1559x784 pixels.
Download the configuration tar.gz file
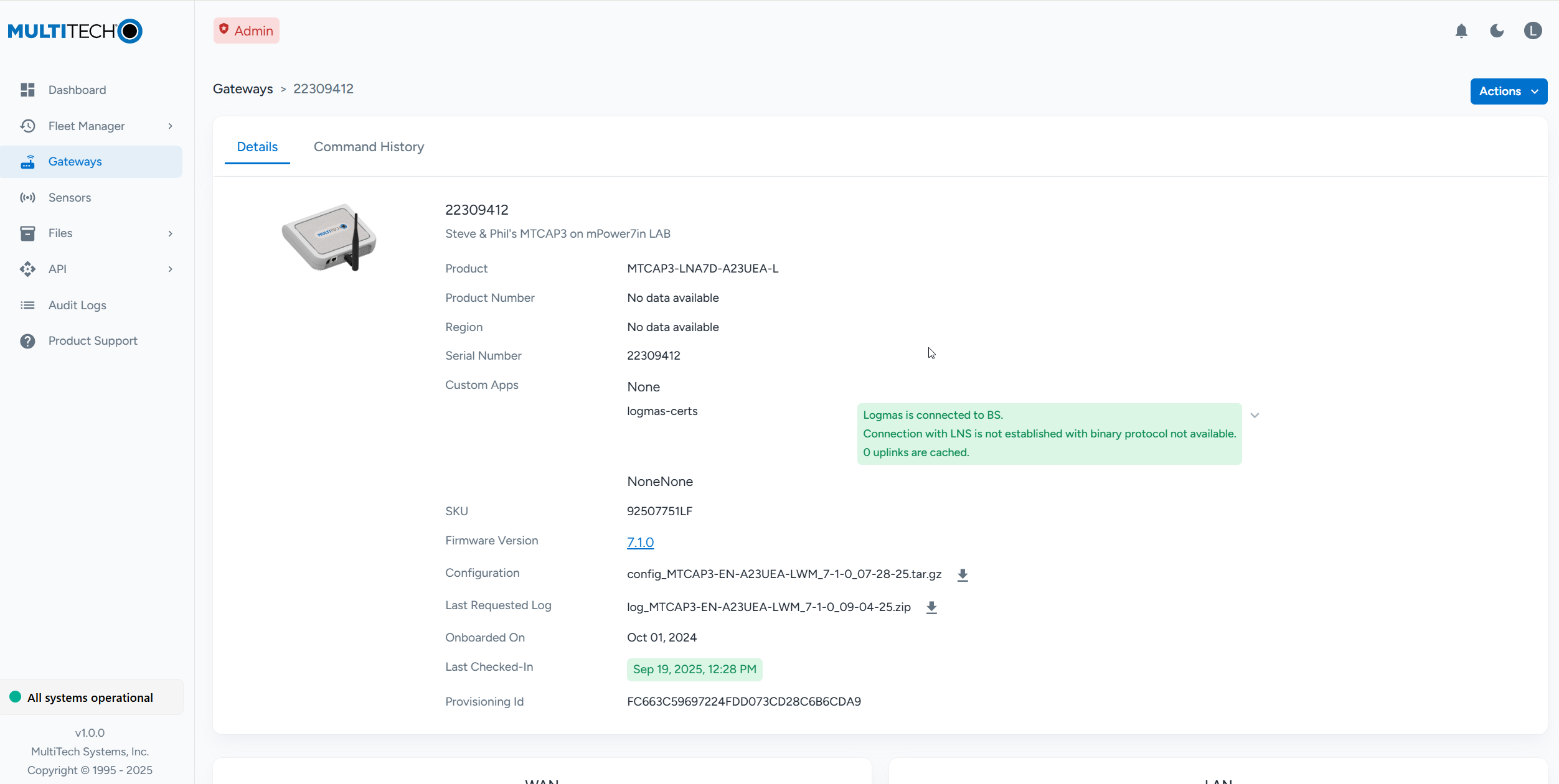pyautogui.click(x=963, y=575)
